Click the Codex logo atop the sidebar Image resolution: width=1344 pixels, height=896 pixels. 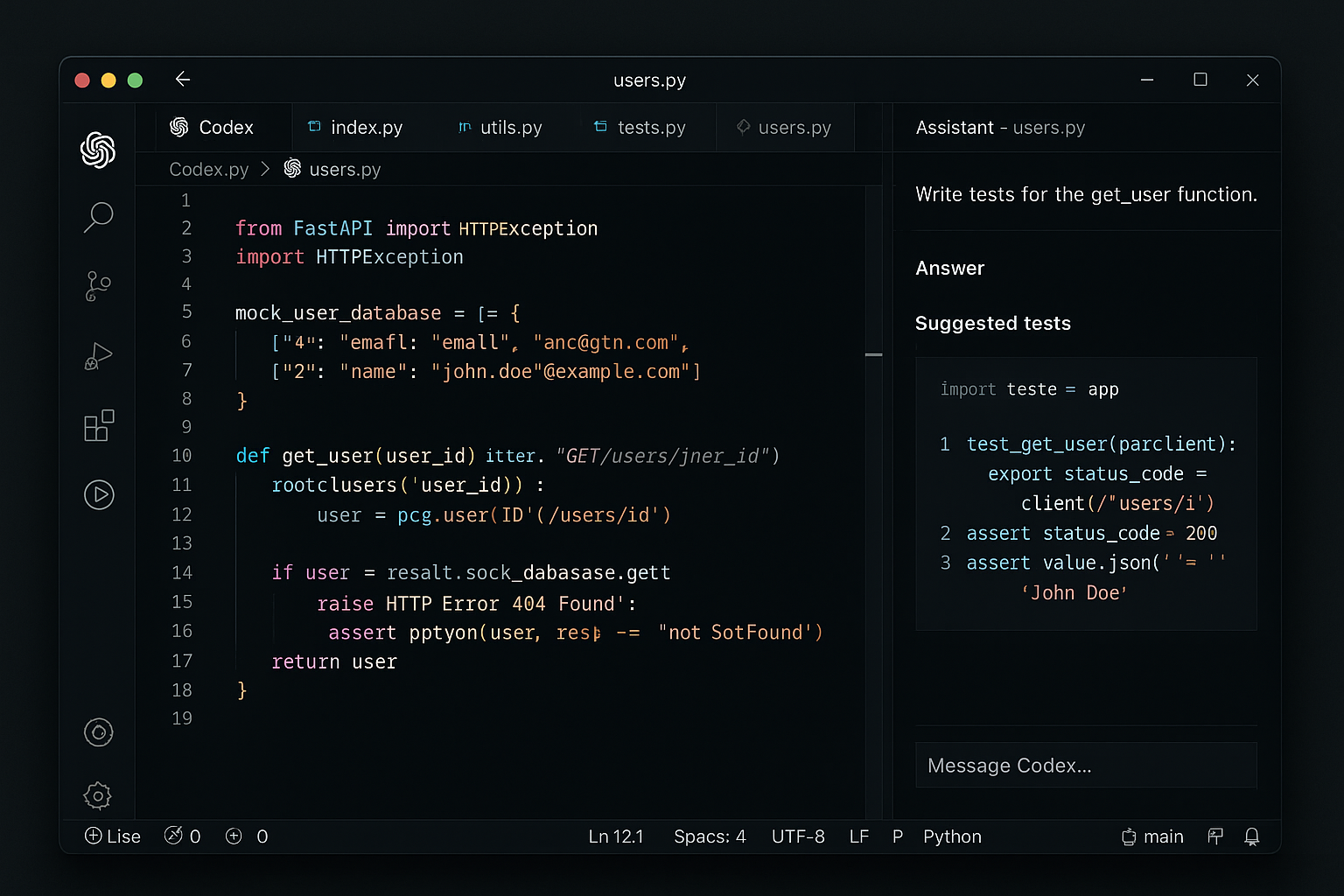coord(98,150)
